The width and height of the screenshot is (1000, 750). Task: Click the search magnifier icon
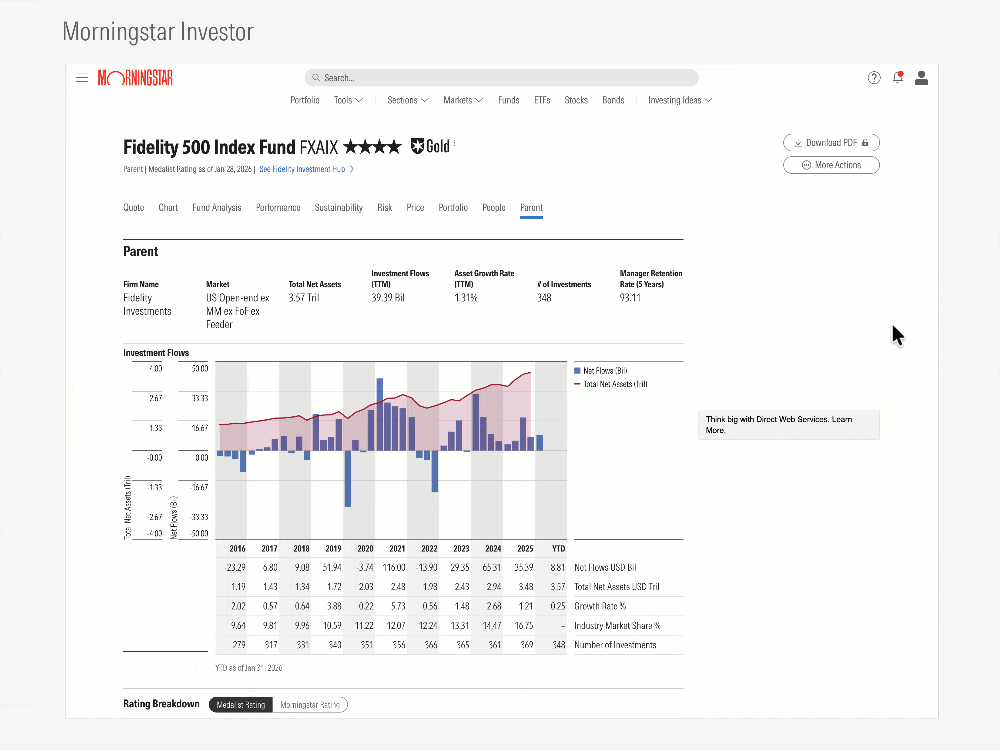(316, 78)
